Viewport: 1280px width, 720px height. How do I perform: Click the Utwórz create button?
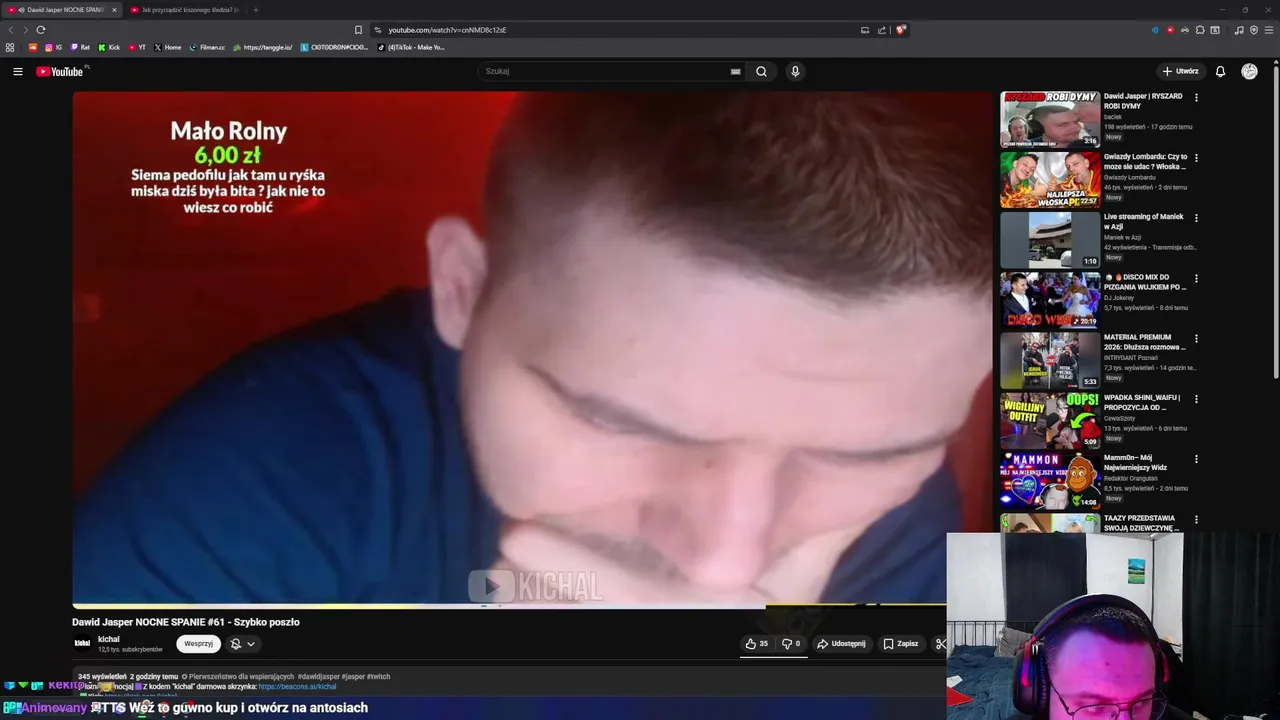coord(1180,71)
